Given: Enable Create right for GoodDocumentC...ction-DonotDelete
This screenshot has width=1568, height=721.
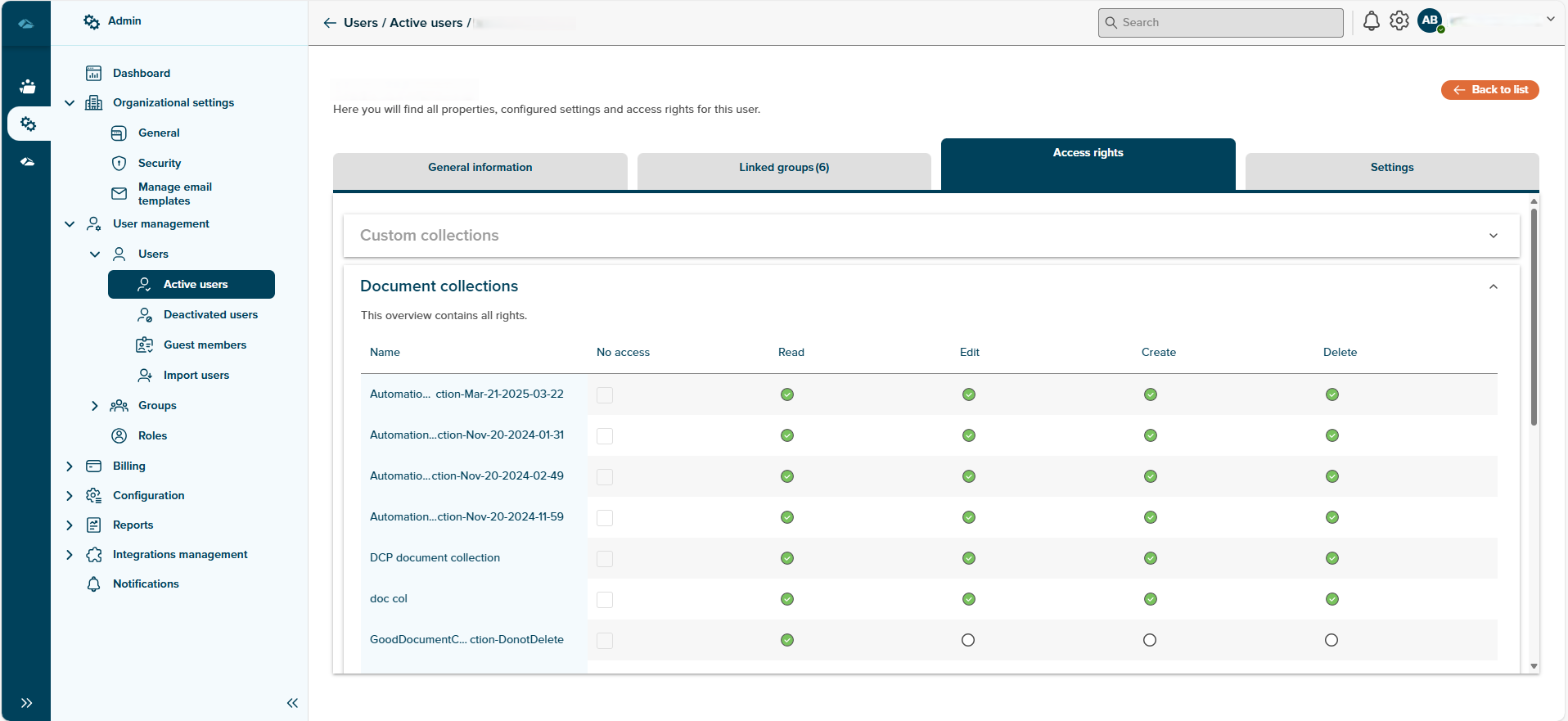Looking at the screenshot, I should tap(1150, 640).
